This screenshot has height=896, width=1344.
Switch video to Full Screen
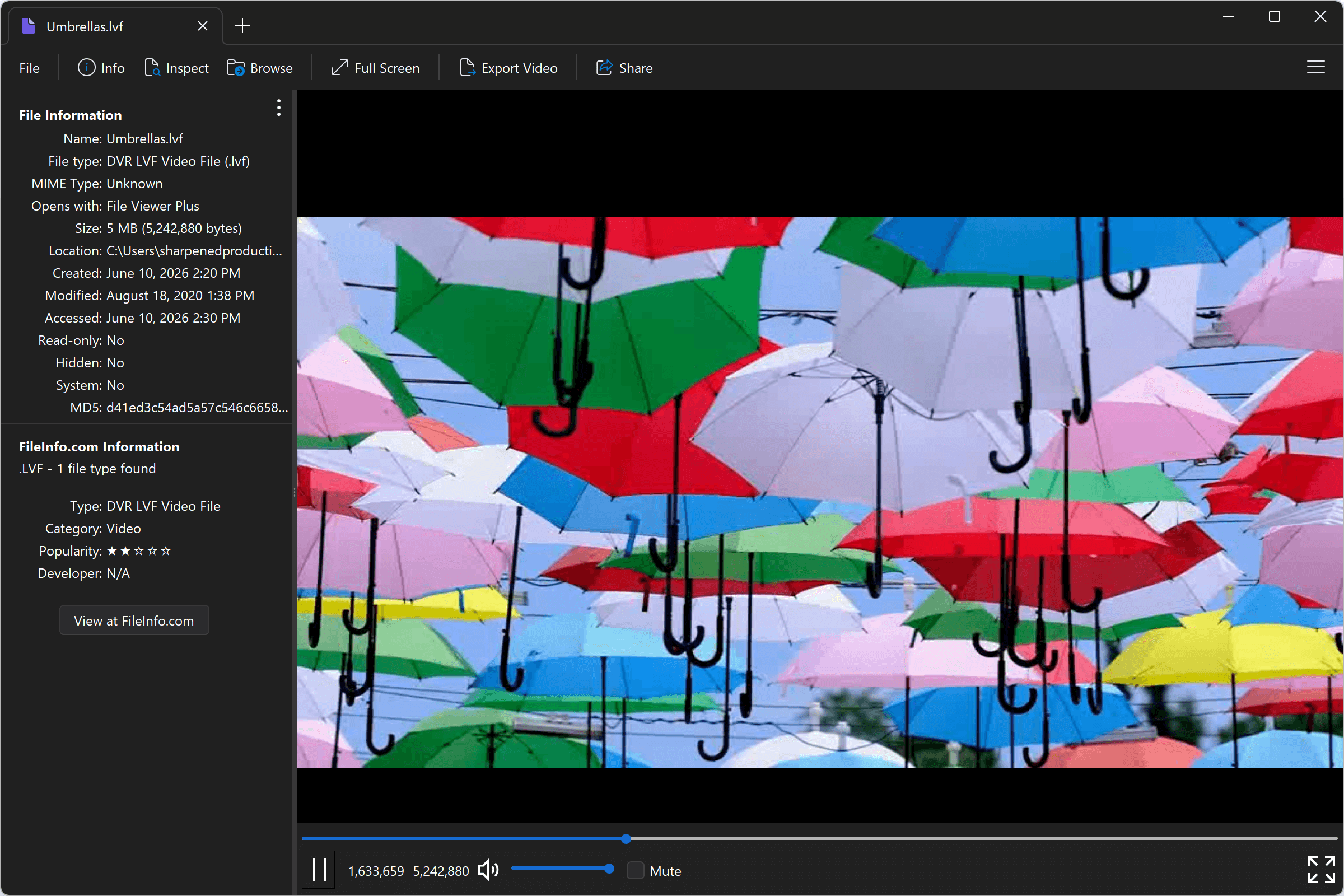pyautogui.click(x=375, y=68)
